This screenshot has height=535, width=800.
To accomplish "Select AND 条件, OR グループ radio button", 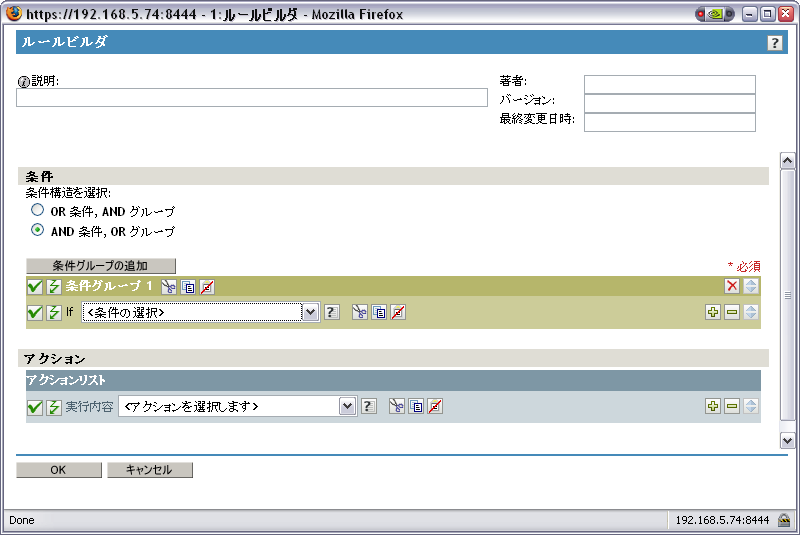I will pyautogui.click(x=37, y=230).
